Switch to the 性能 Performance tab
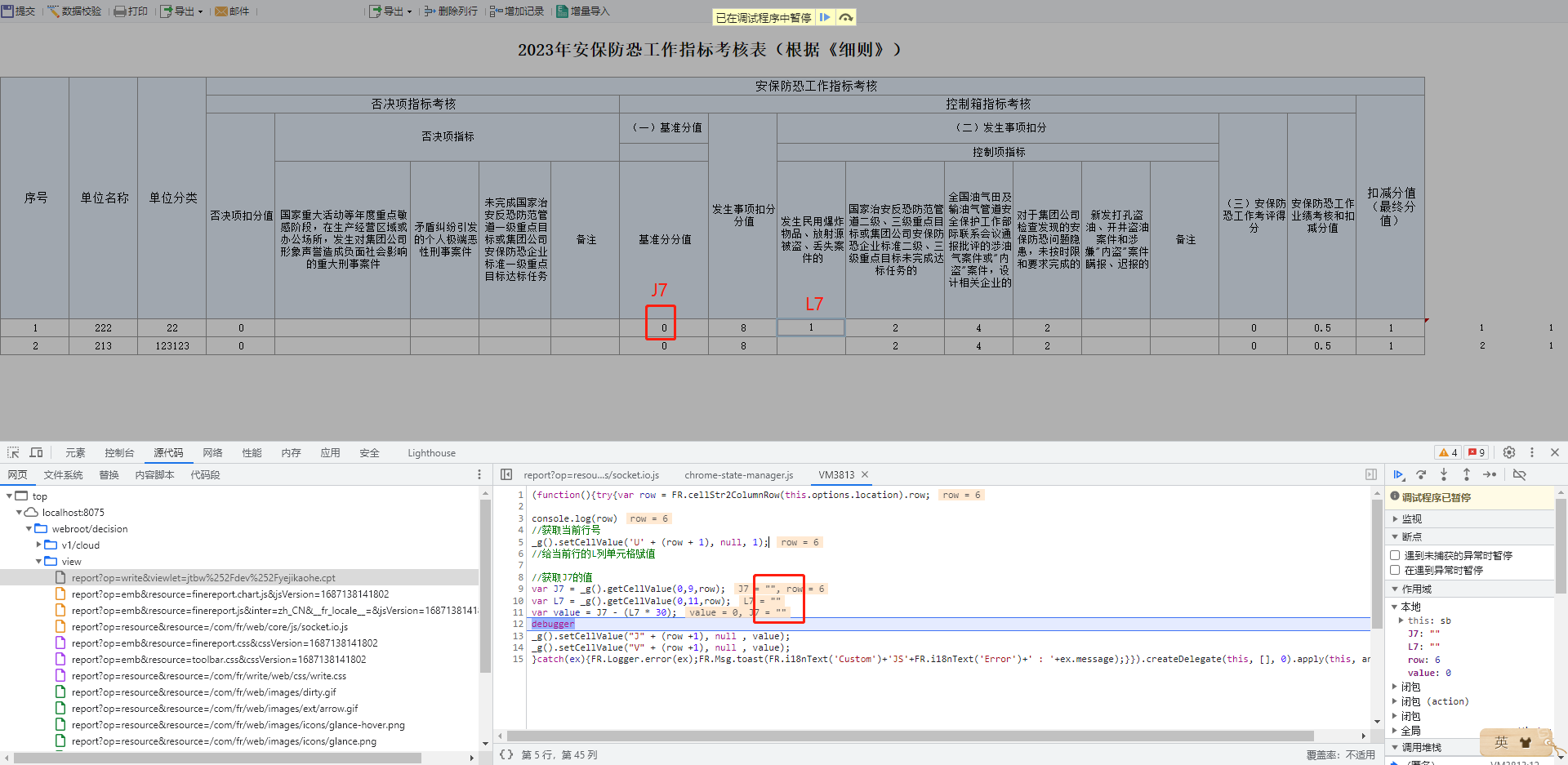 (x=252, y=452)
